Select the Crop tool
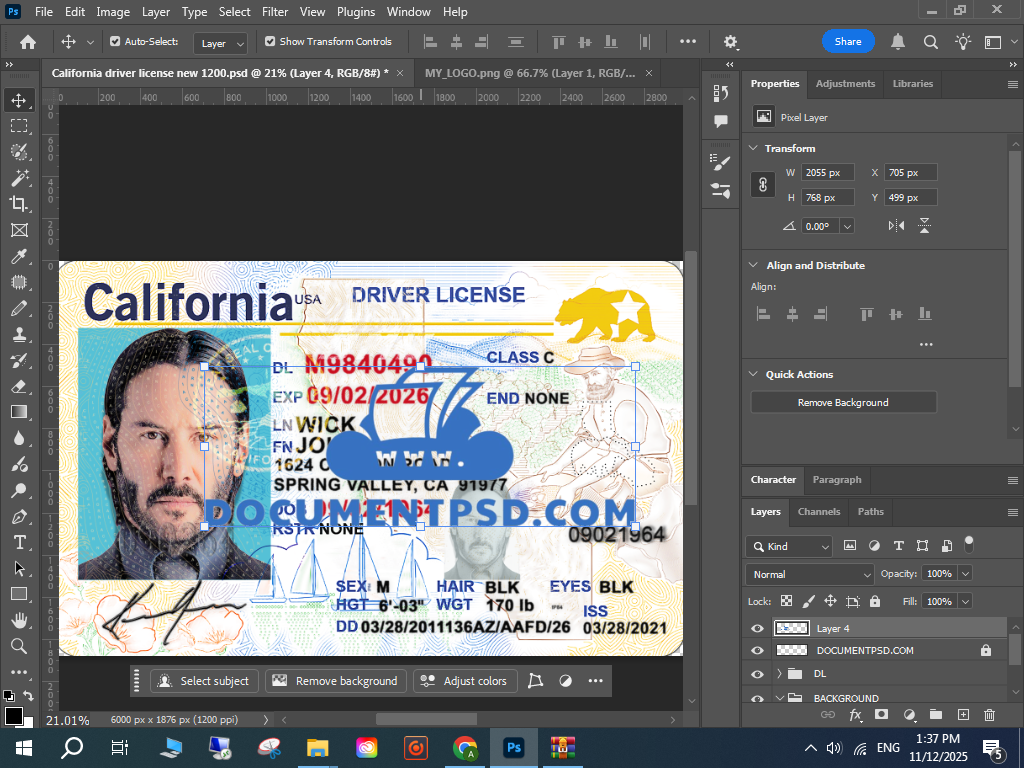 click(19, 204)
